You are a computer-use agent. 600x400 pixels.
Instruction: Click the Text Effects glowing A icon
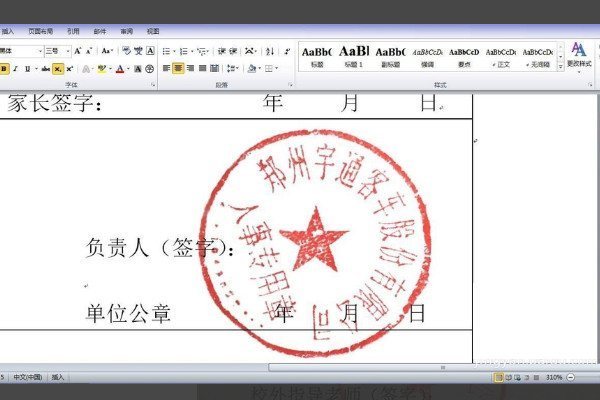coord(86,69)
